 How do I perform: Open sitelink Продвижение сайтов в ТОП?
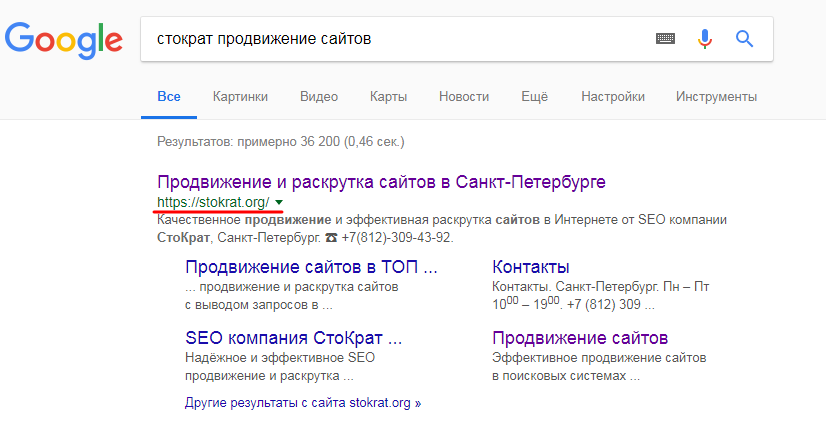311,267
